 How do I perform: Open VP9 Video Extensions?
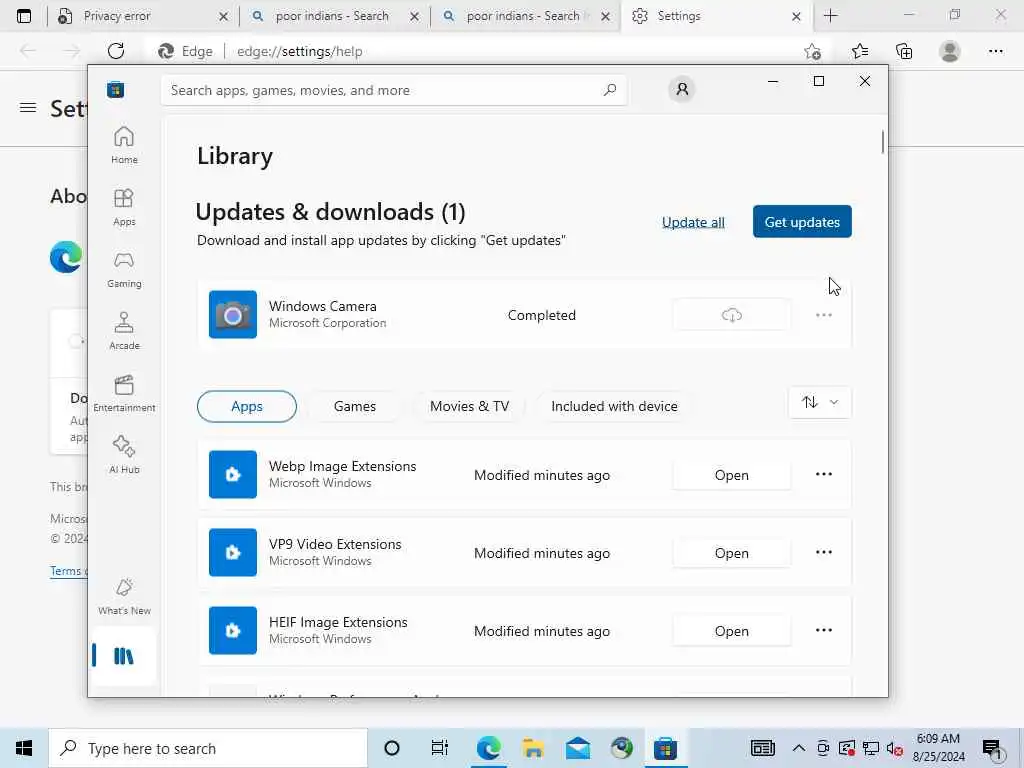click(731, 553)
